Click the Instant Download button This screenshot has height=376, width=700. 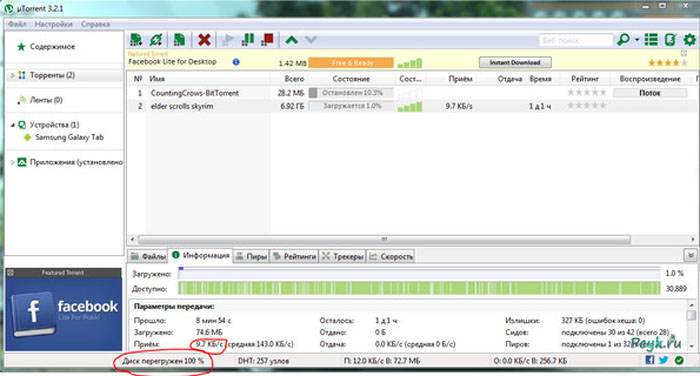[x=515, y=63]
